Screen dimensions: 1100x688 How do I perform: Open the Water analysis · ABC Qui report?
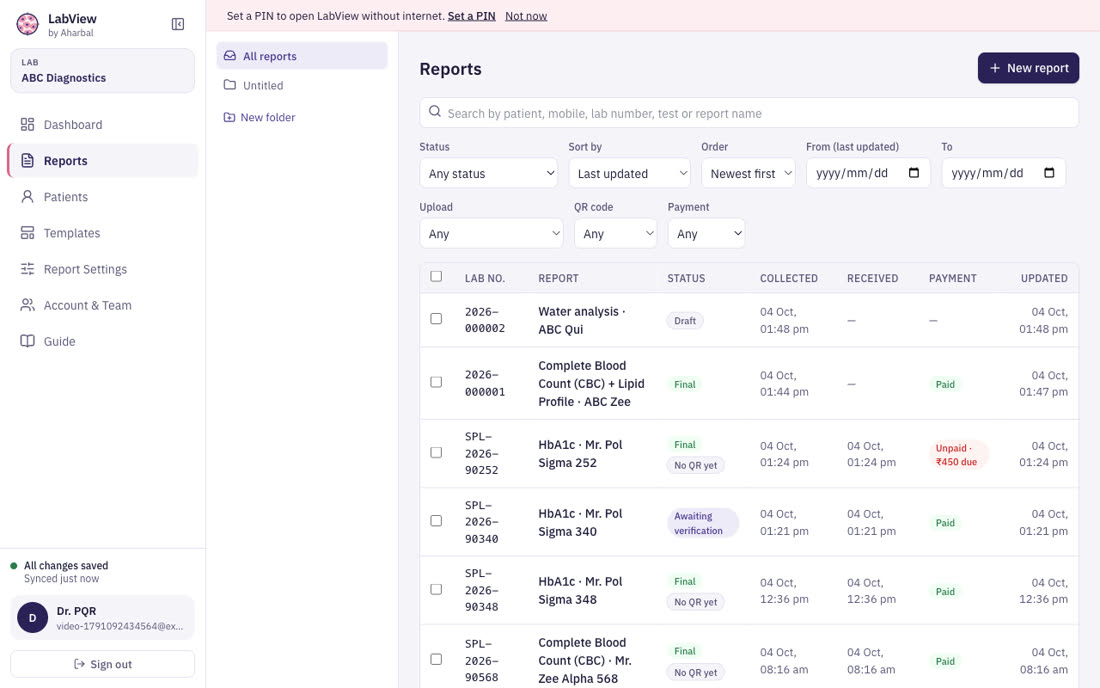(x=582, y=320)
